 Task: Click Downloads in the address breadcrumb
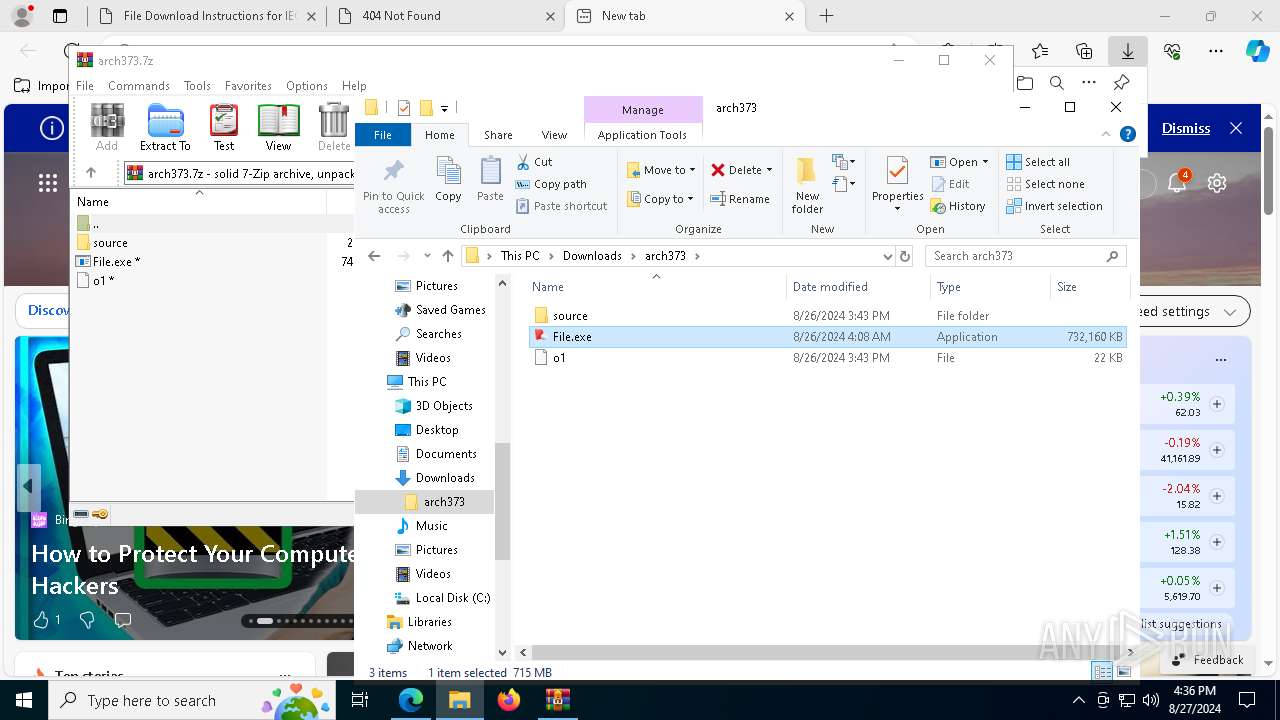[x=592, y=256]
